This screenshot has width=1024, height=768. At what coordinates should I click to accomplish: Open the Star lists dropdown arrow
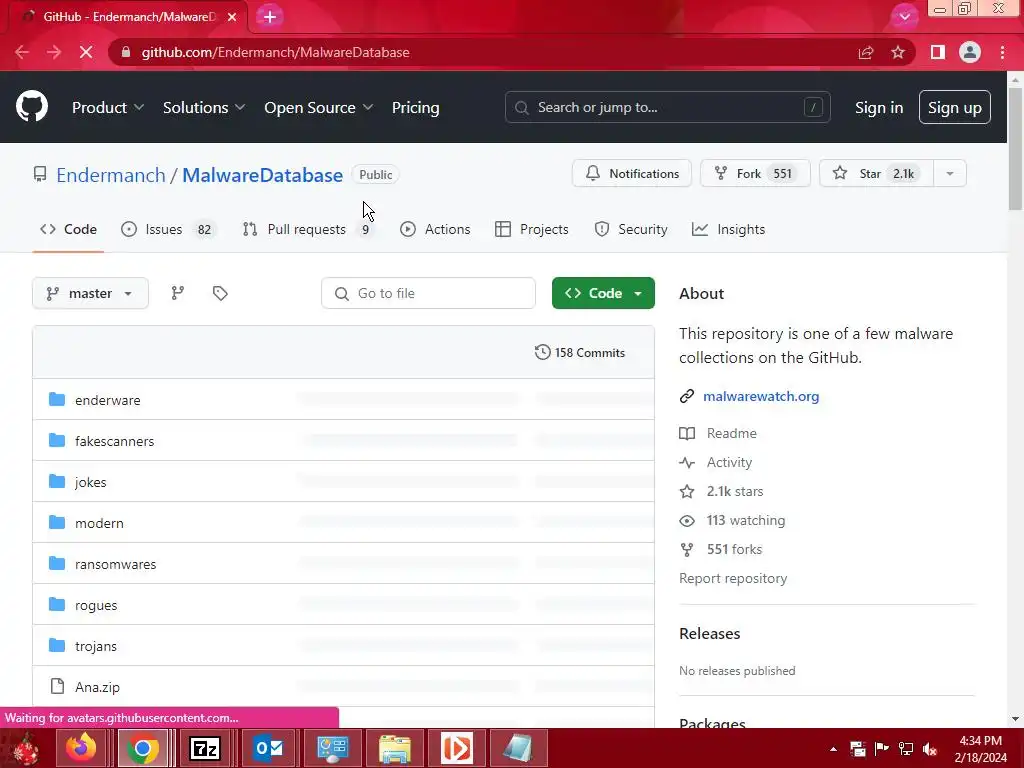coord(950,174)
